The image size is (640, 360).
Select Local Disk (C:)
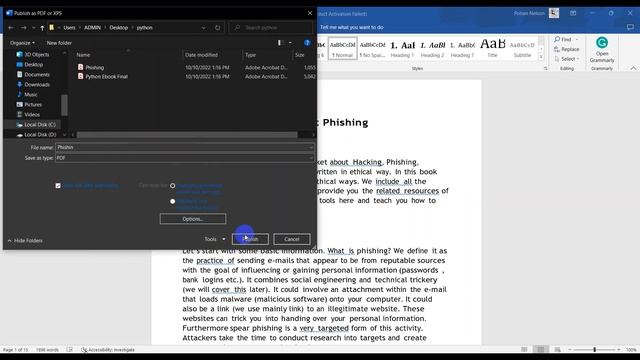[36, 124]
